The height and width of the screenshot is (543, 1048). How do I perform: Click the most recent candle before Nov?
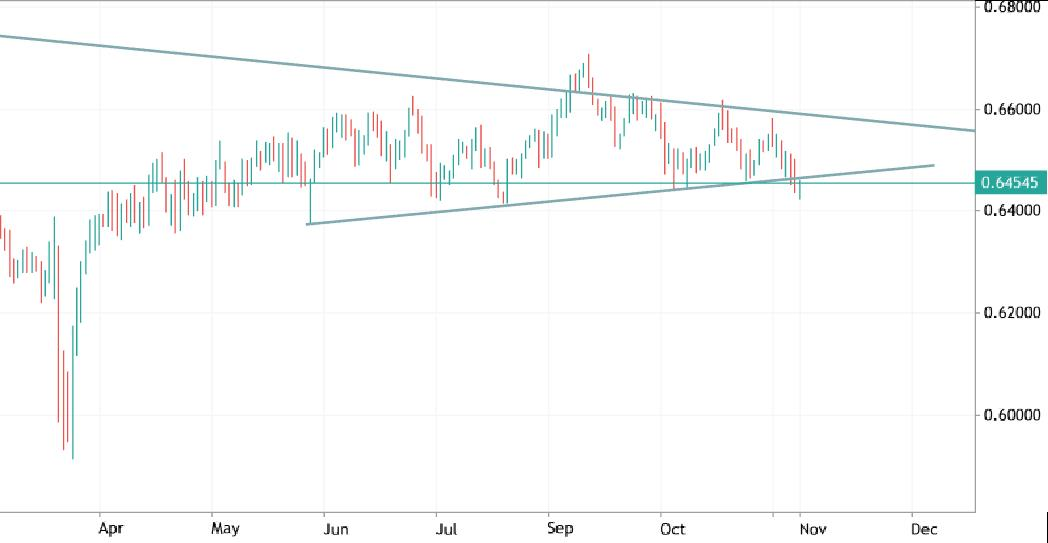tap(800, 188)
